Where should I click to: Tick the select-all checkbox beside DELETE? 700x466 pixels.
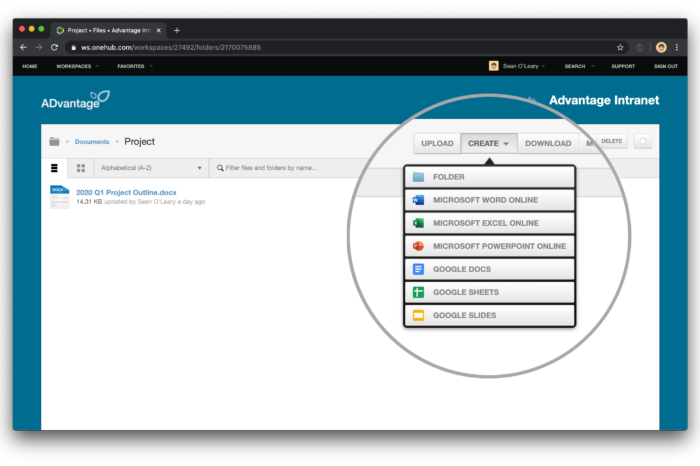(x=643, y=141)
